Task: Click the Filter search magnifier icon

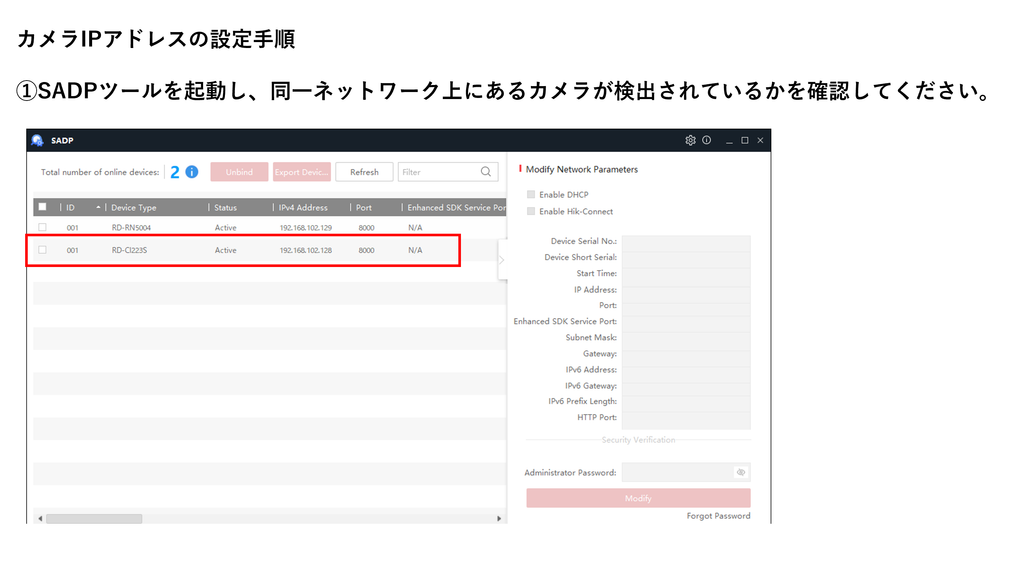Action: (x=486, y=172)
